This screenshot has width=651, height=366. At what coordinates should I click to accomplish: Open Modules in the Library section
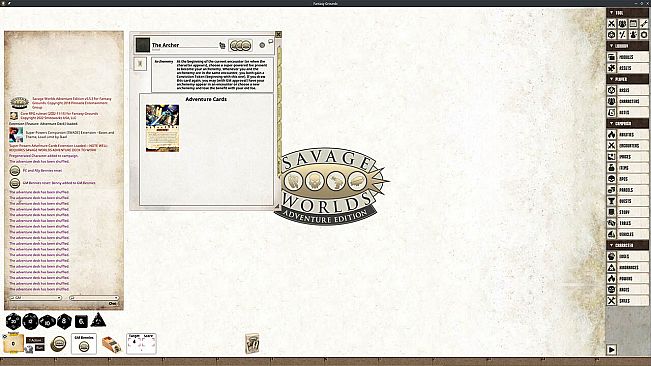pos(627,57)
